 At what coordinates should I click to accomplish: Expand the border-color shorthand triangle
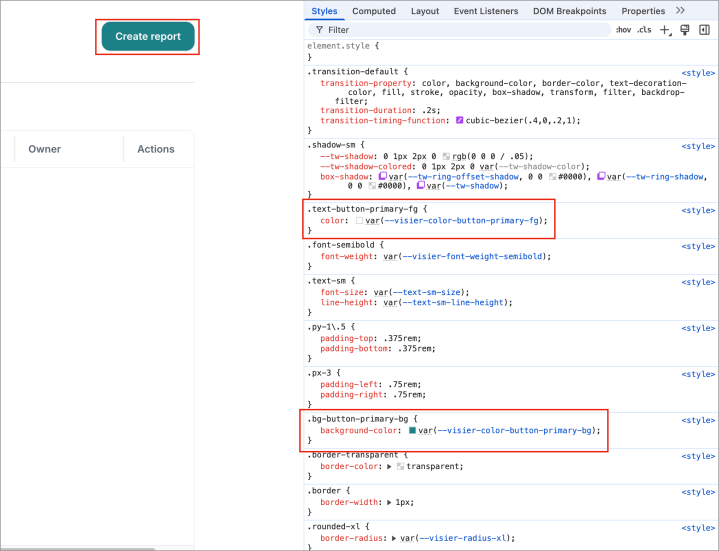click(x=389, y=466)
